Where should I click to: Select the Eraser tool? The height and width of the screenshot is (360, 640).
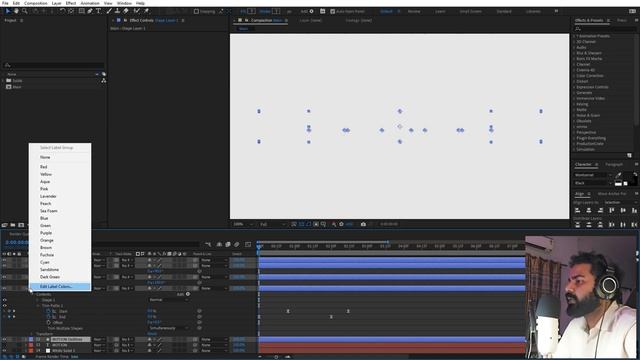[126, 11]
